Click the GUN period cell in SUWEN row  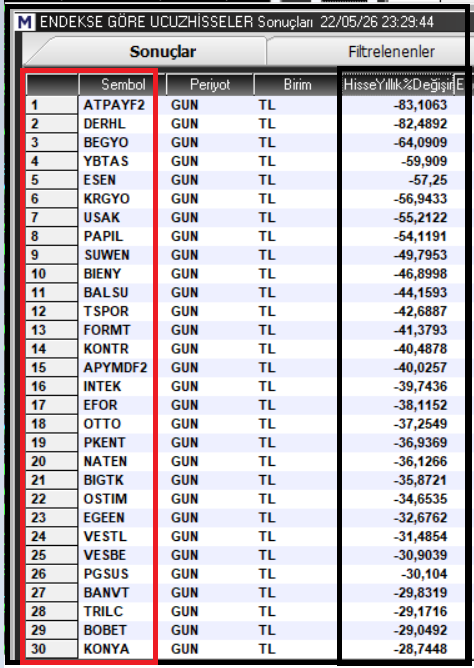(184, 255)
